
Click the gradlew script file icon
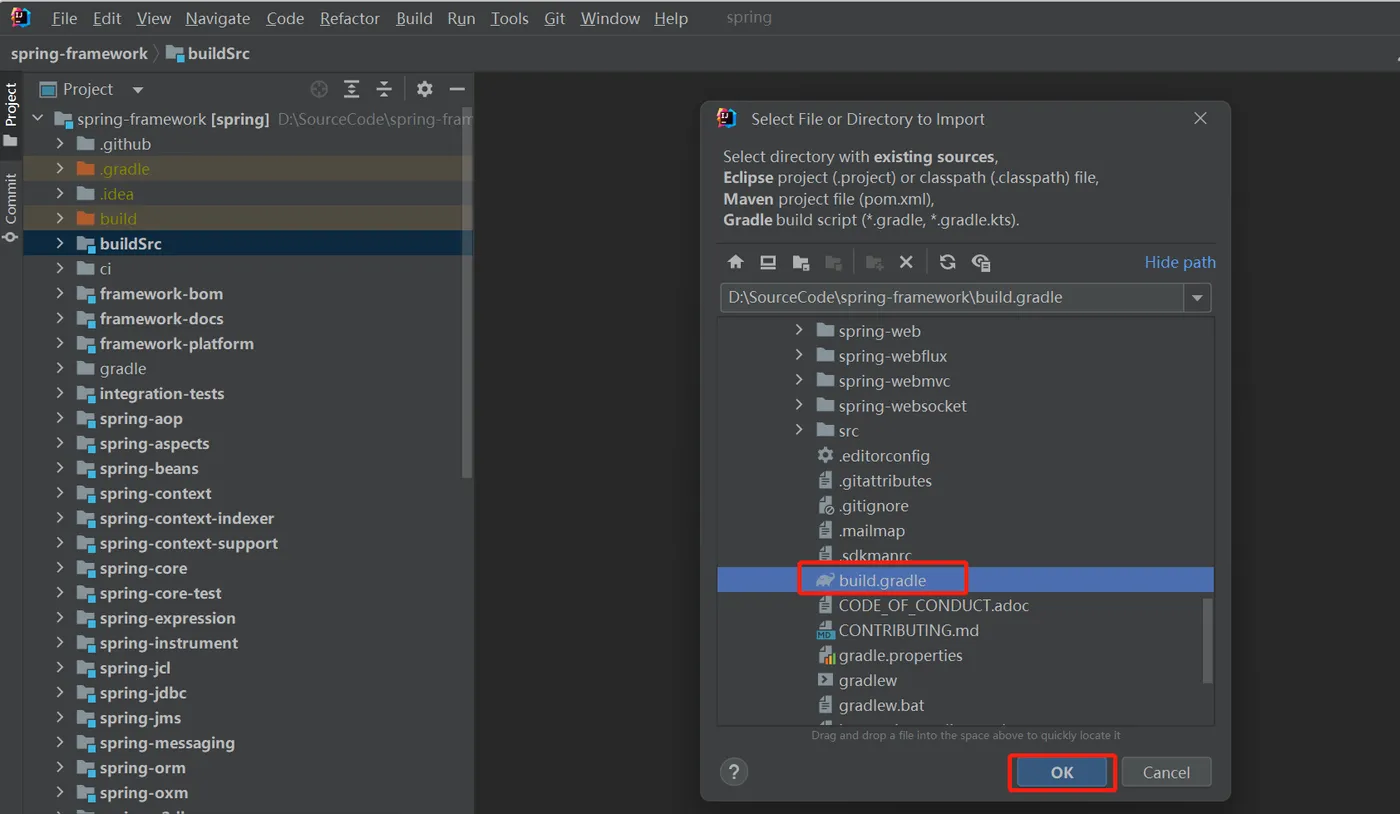(825, 680)
